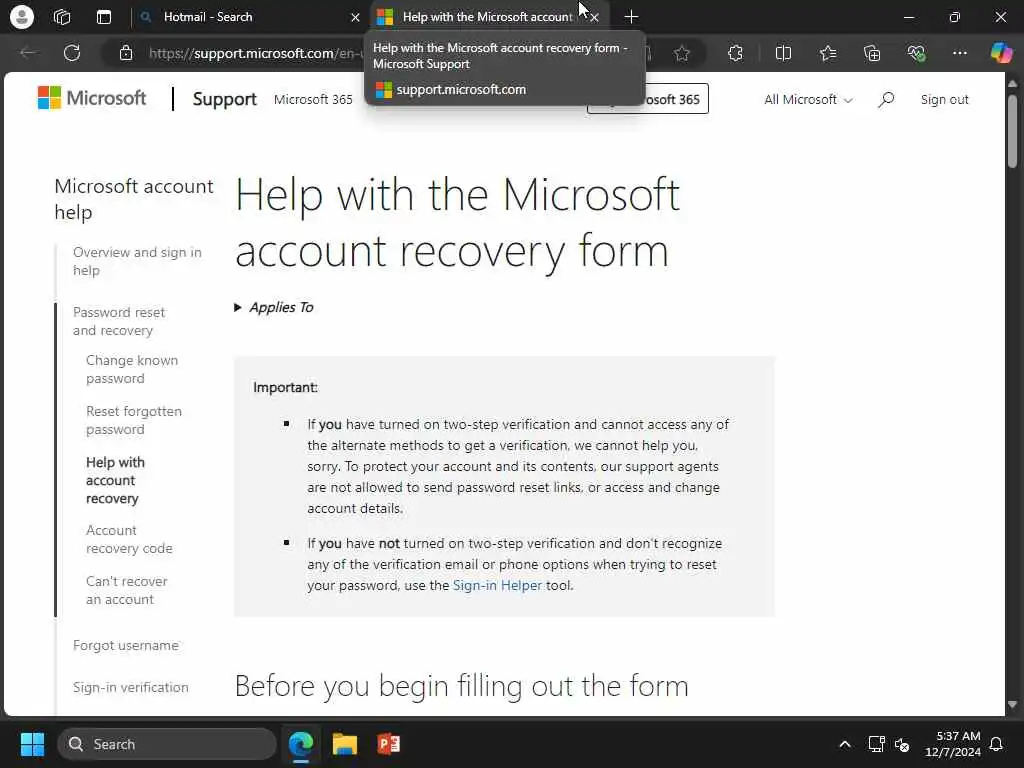Close the Hotmail - Search tab
Image resolution: width=1024 pixels, height=768 pixels.
[x=355, y=17]
